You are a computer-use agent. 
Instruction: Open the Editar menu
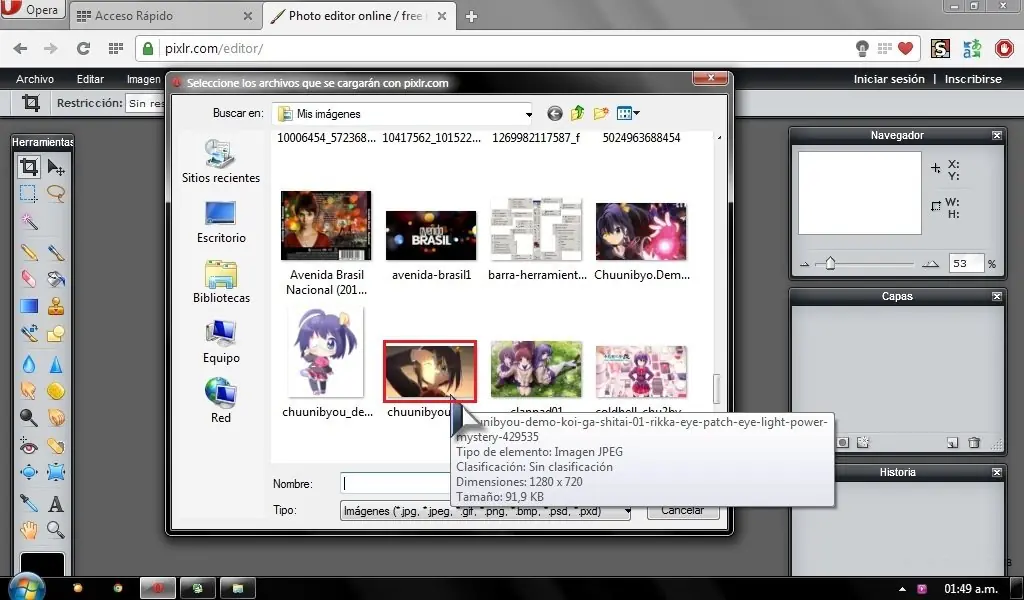click(x=90, y=79)
